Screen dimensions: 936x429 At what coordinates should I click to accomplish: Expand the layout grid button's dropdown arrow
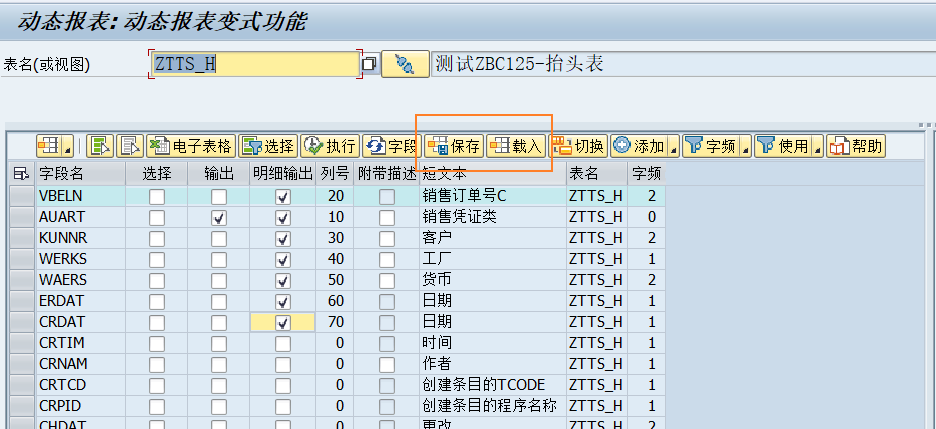[x=67, y=146]
